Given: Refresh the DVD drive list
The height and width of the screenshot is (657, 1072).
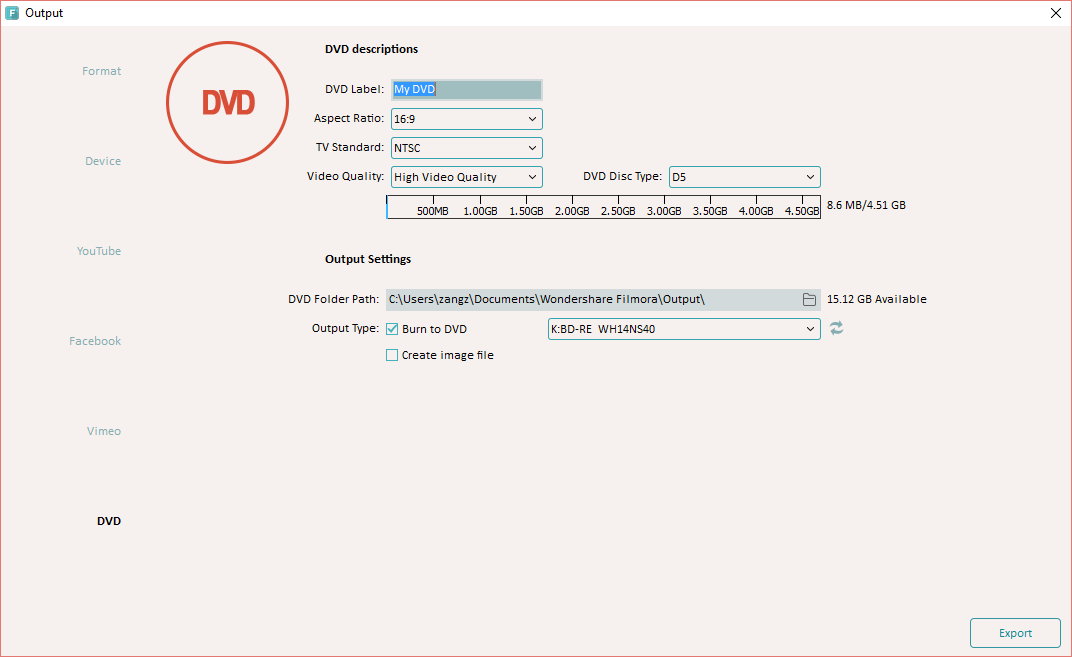Looking at the screenshot, I should [x=836, y=328].
